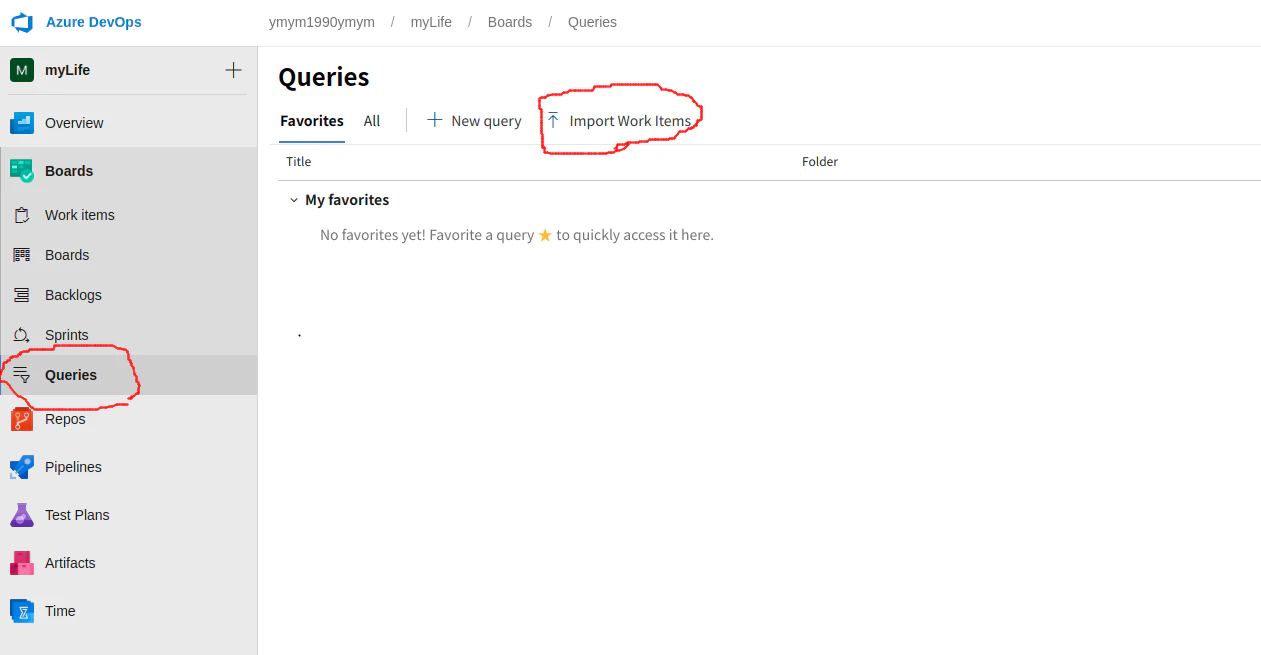The height and width of the screenshot is (655, 1261).
Task: Open the myLife project name in sidebar
Action: tap(67, 70)
